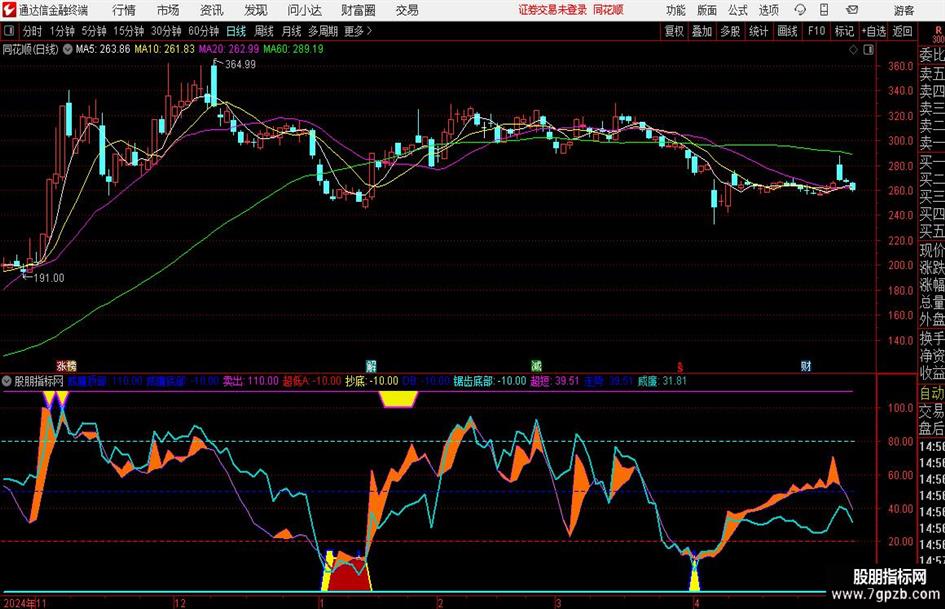Click the mobile phone icon in title bar
Viewport: 945px width, 609px height.
click(x=824, y=10)
